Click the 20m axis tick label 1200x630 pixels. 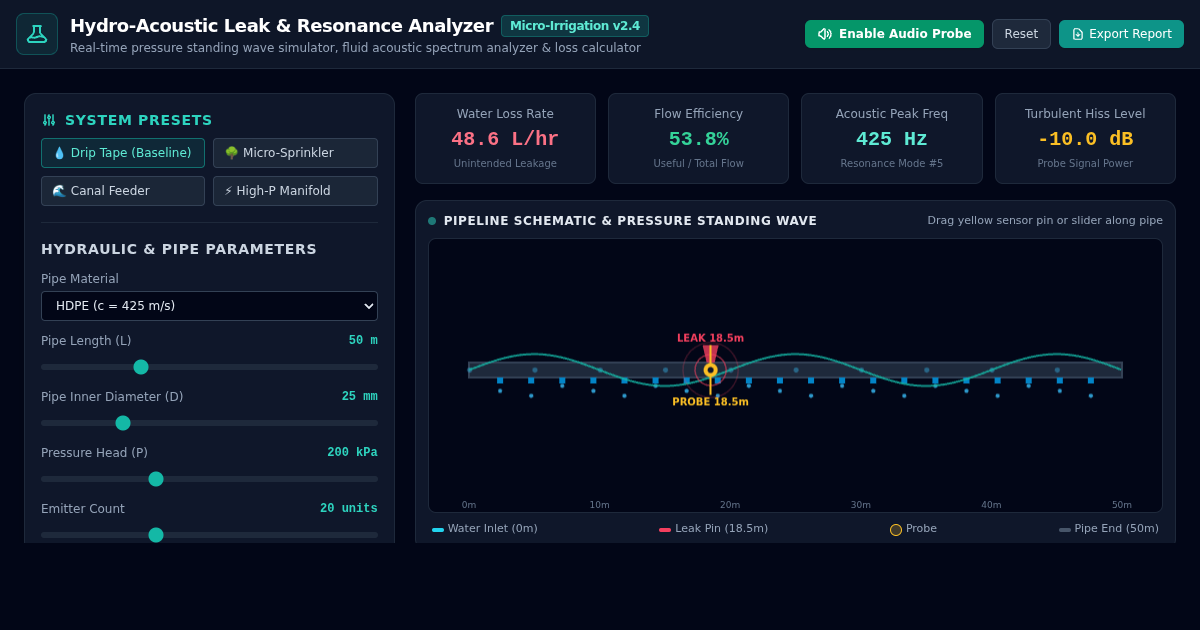(x=730, y=505)
